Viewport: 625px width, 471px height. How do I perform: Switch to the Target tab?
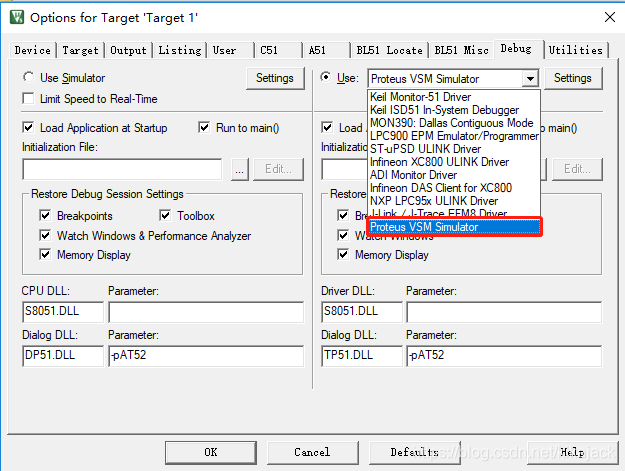coord(80,50)
